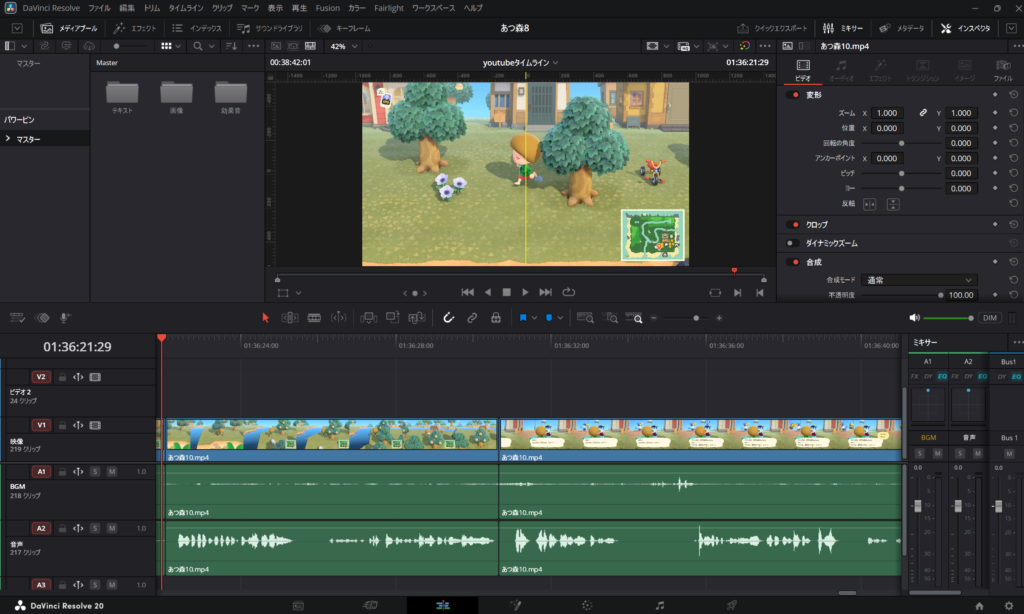
Task: Mute the A1 BGM track
Action: (x=112, y=471)
